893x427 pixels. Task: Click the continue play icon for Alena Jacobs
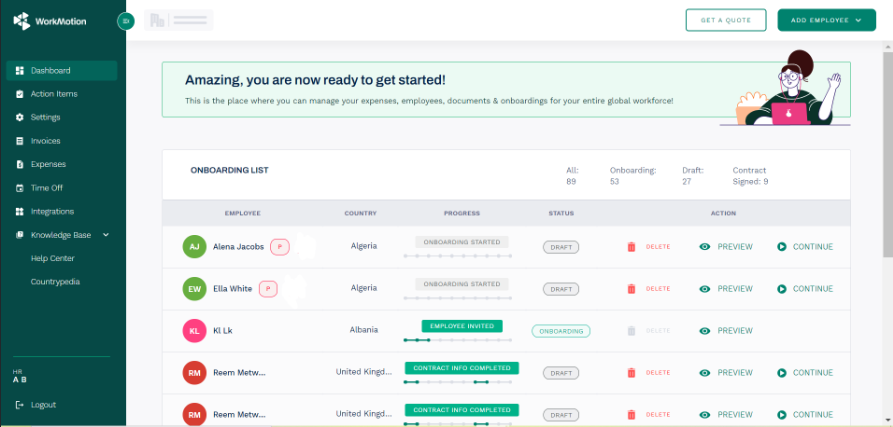pos(781,247)
